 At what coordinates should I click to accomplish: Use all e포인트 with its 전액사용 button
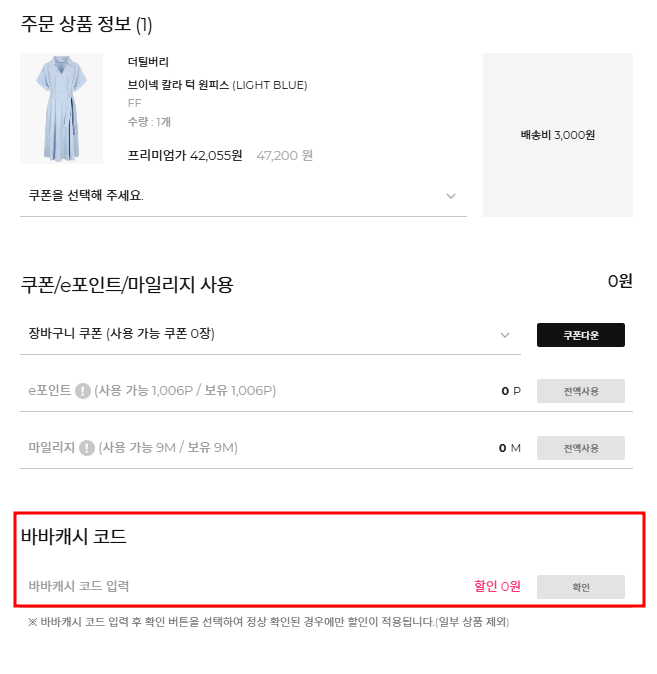click(580, 391)
